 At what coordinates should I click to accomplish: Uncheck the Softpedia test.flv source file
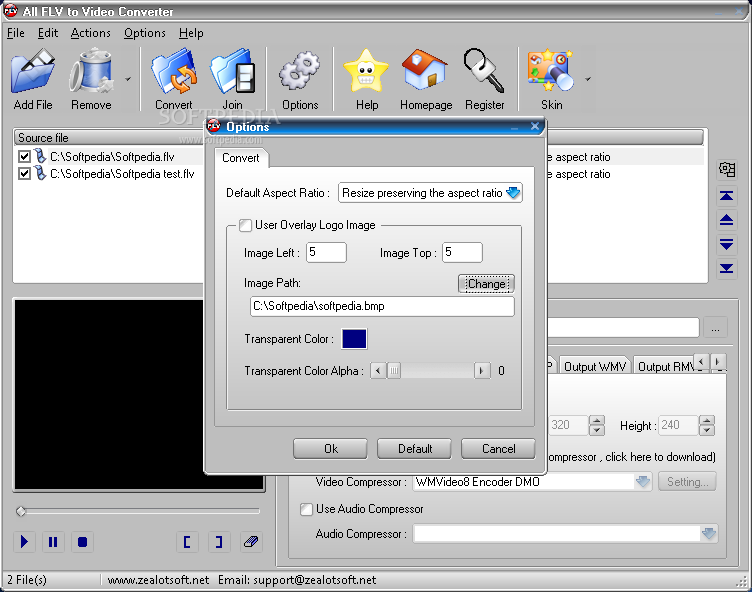(x=24, y=173)
